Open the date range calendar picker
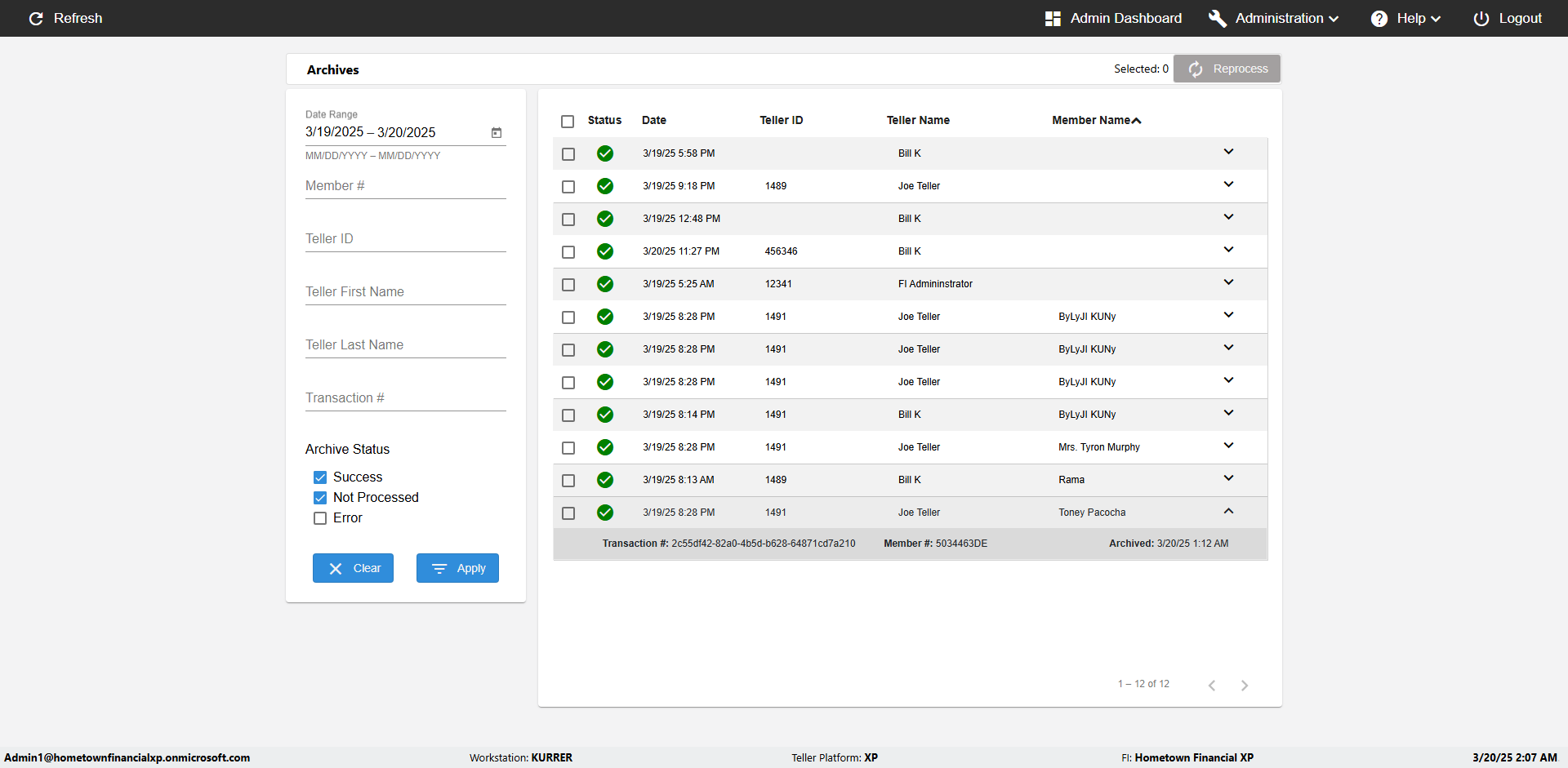 coord(496,133)
